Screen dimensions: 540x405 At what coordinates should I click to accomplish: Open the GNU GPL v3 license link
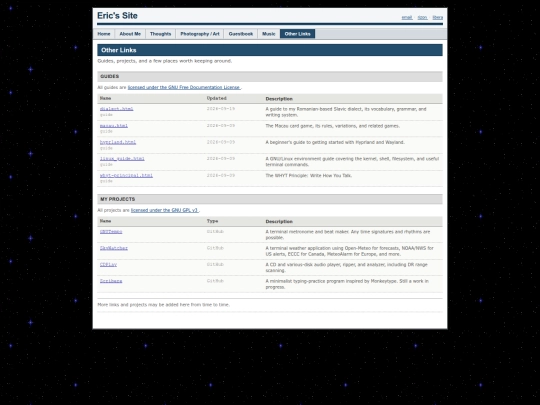click(165, 210)
